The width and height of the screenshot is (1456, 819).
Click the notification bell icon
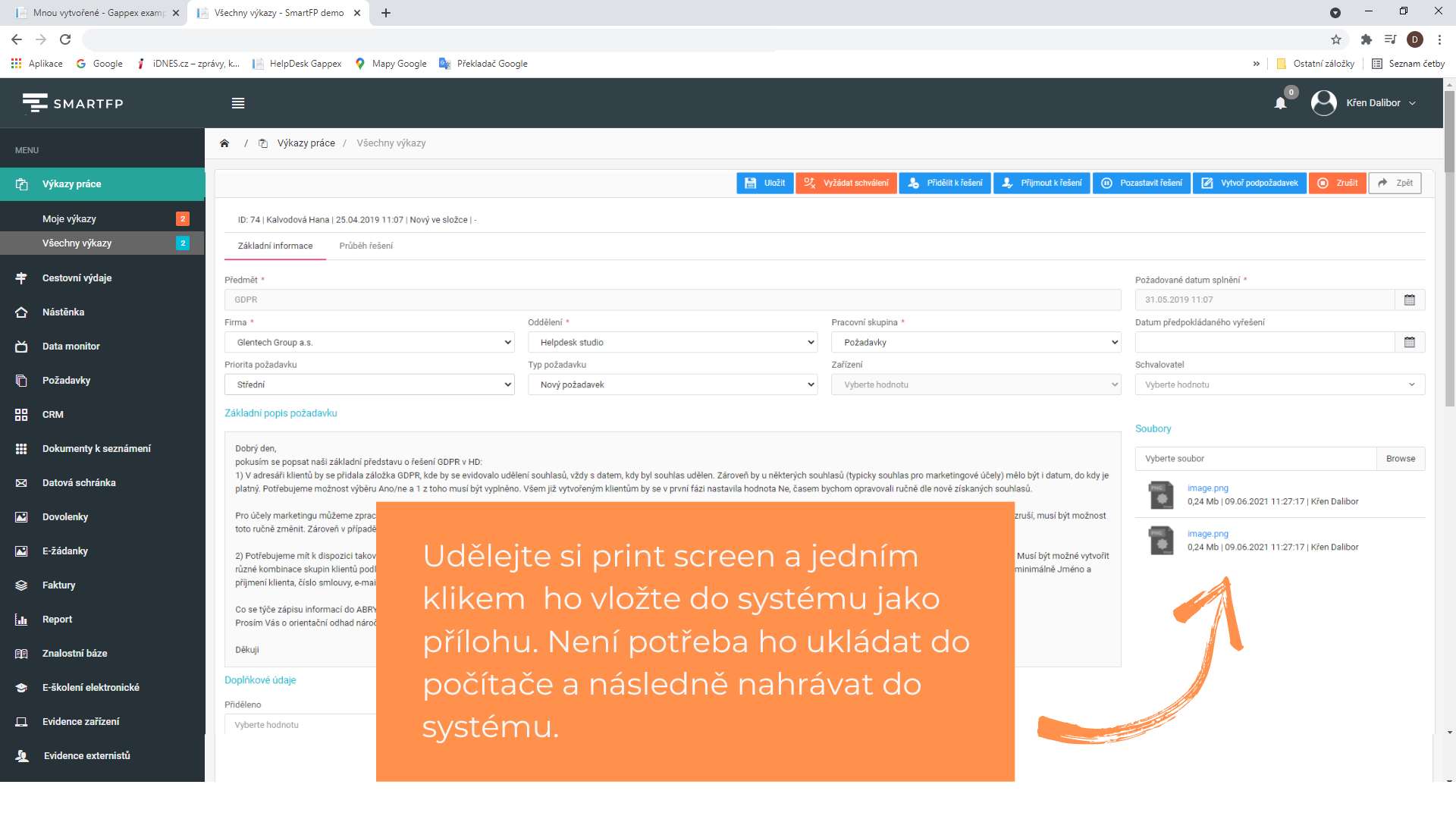tap(1280, 103)
